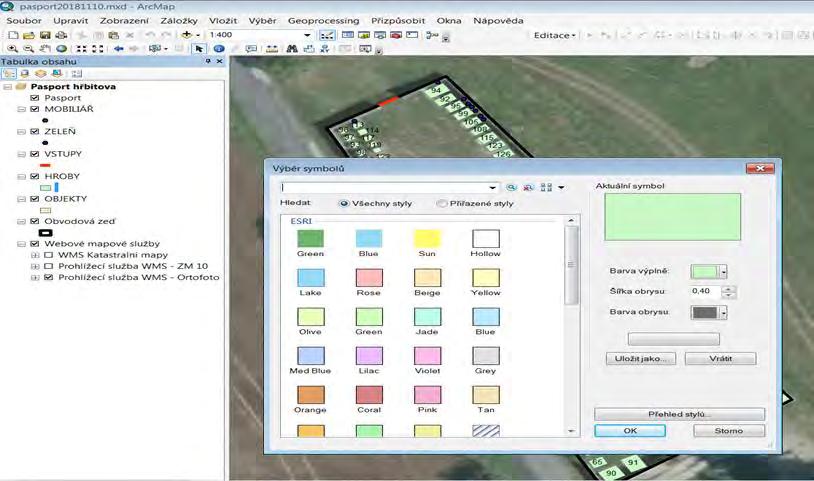The image size is (814, 481).
Task: Click the Fixed Zoom Out arrows icon
Action: click(x=98, y=49)
